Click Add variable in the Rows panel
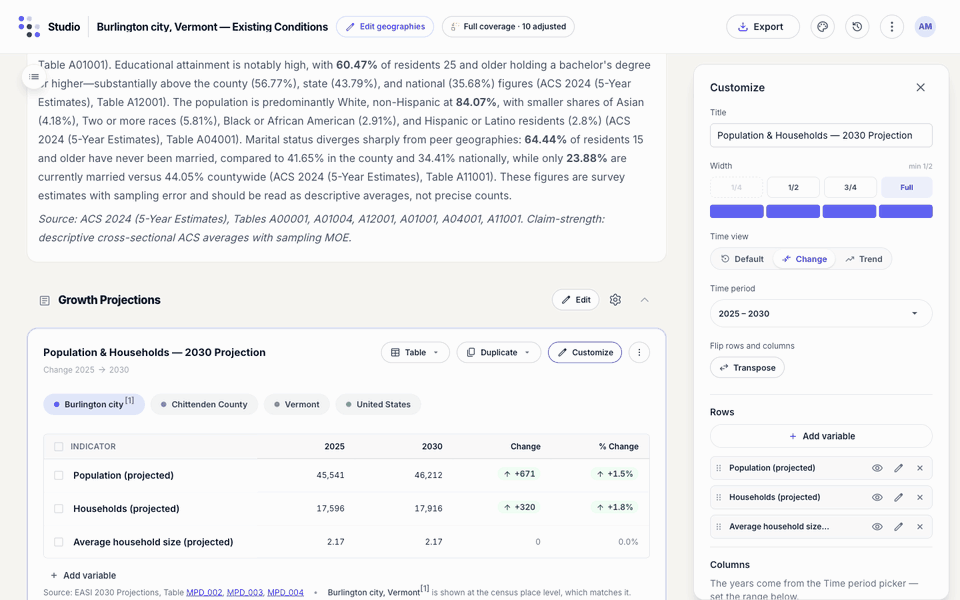This screenshot has width=960, height=600. click(821, 437)
